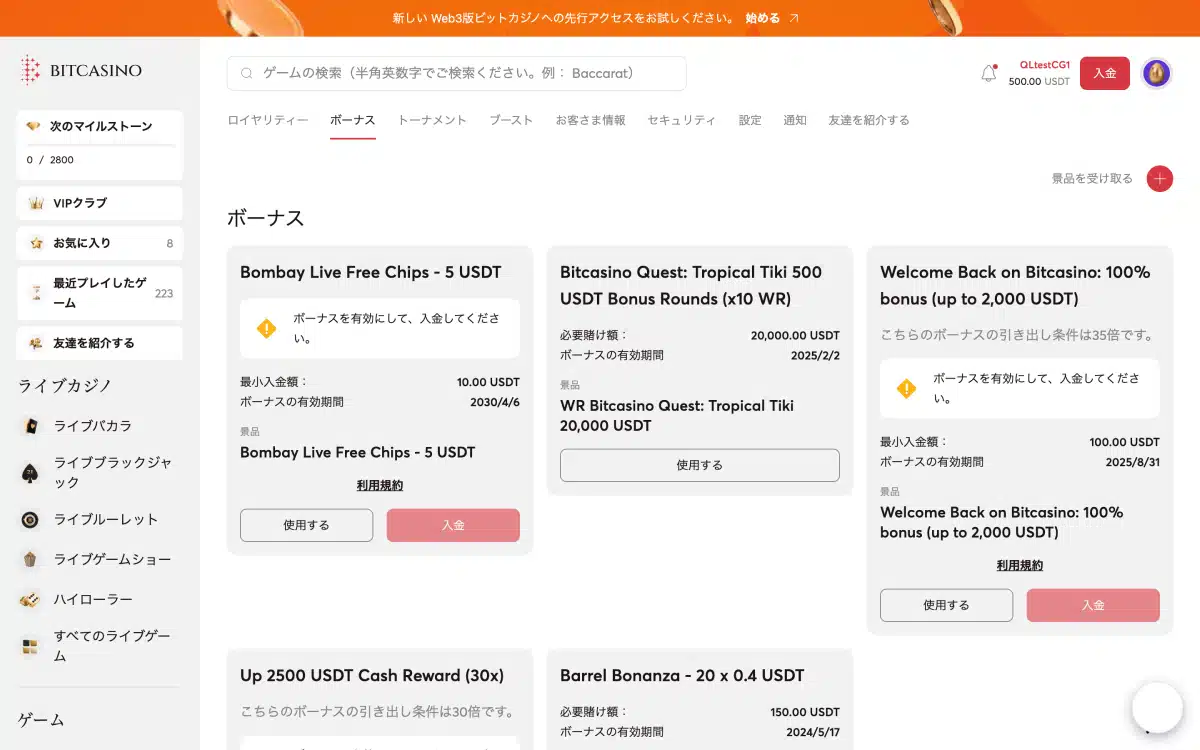Click the 友達を紹介する sidebar icon
The width and height of the screenshot is (1200, 750).
(x=36, y=343)
